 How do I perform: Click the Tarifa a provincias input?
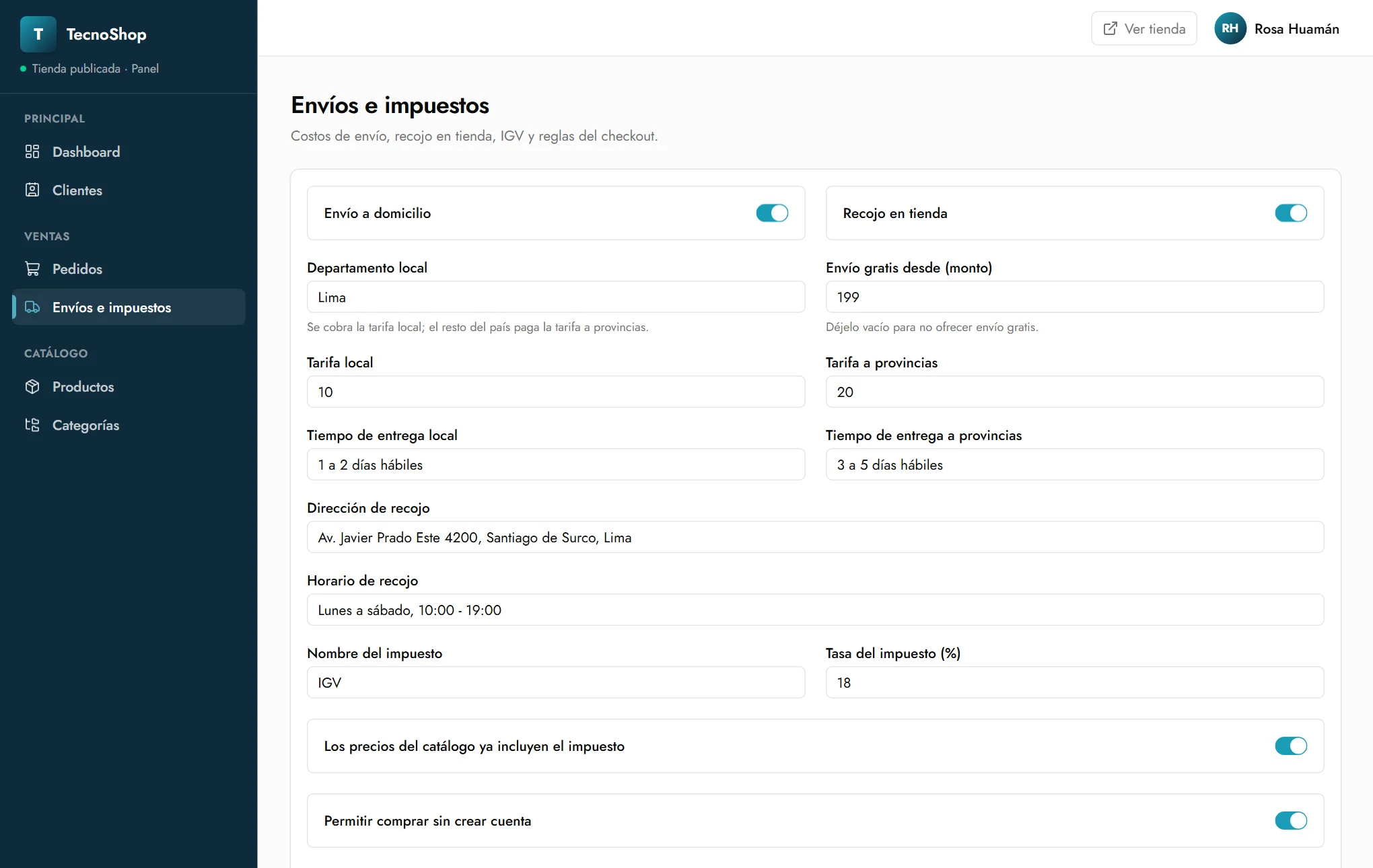(1075, 392)
